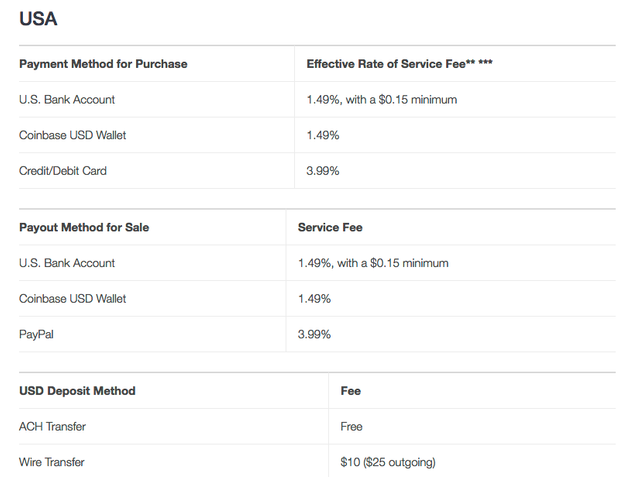Image resolution: width=640 pixels, height=477 pixels.
Task: Select the Wire Transfer row
Action: [x=317, y=461]
